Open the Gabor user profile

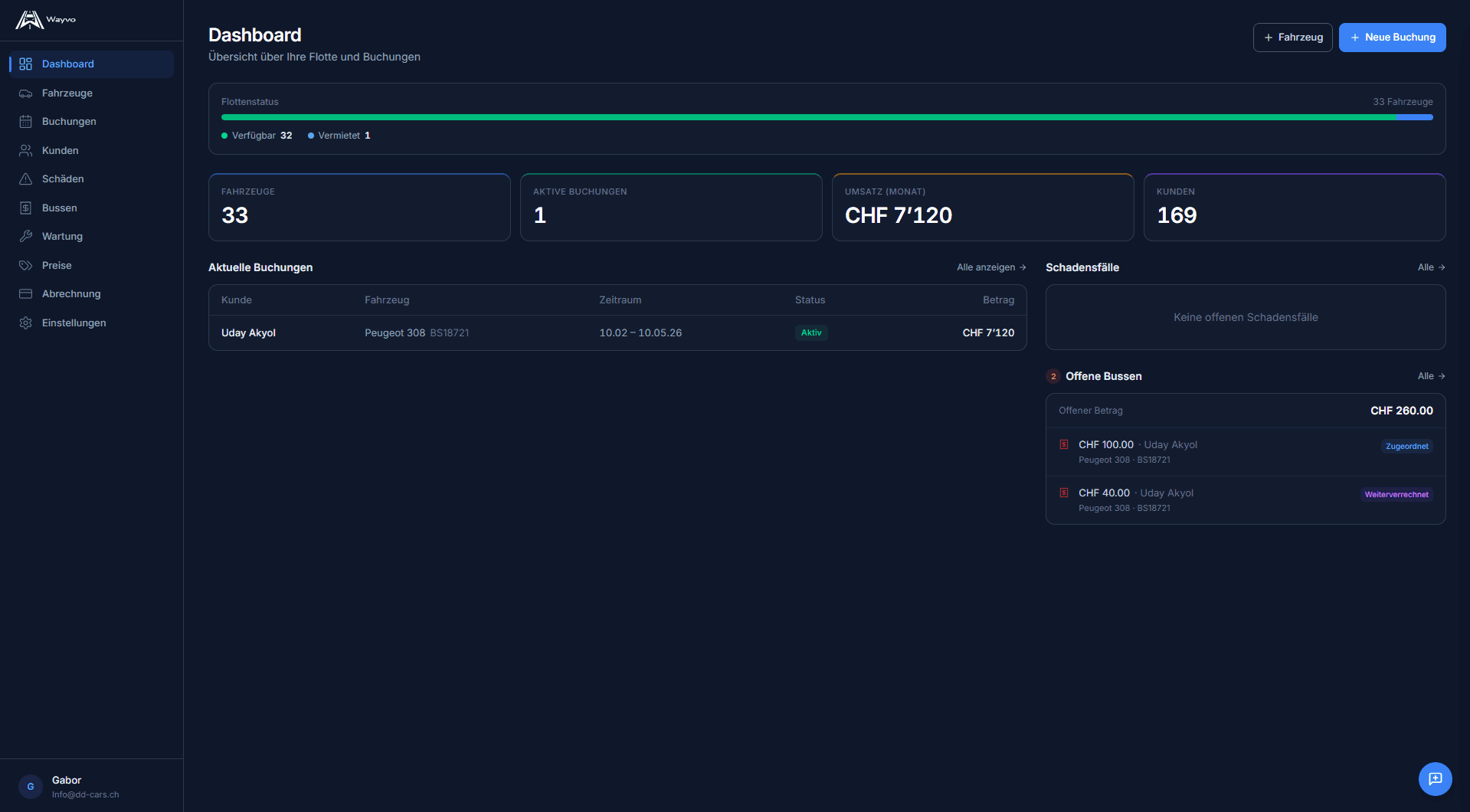pyautogui.click(x=67, y=787)
